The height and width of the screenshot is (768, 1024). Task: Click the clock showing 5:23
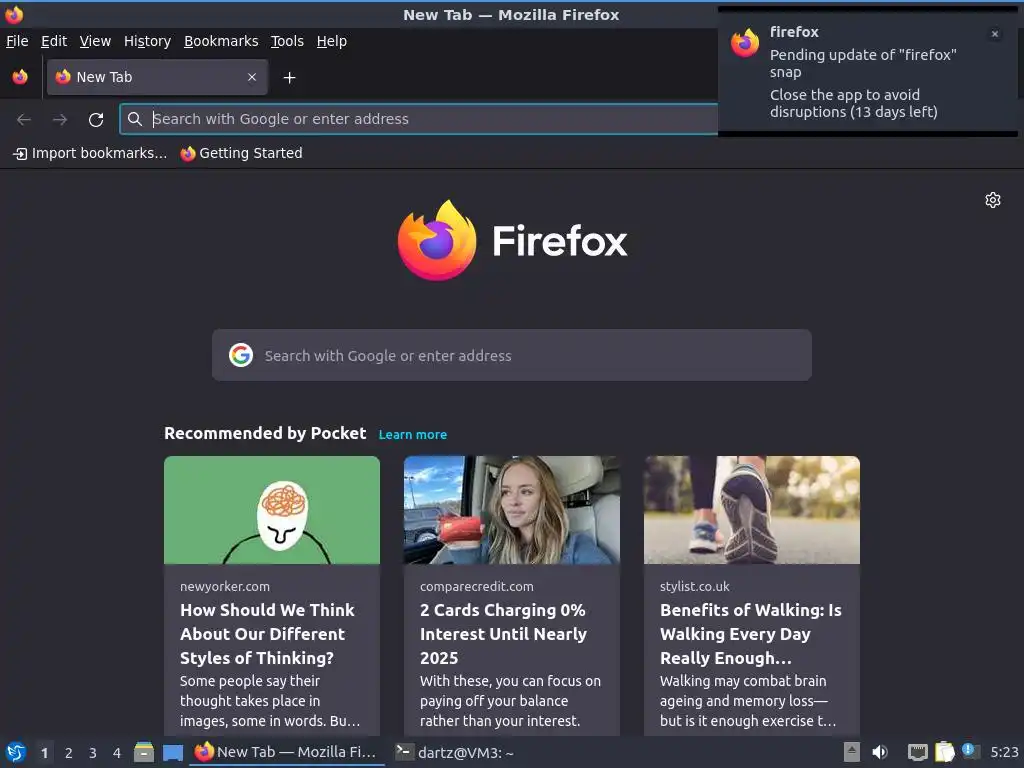pos(1004,752)
